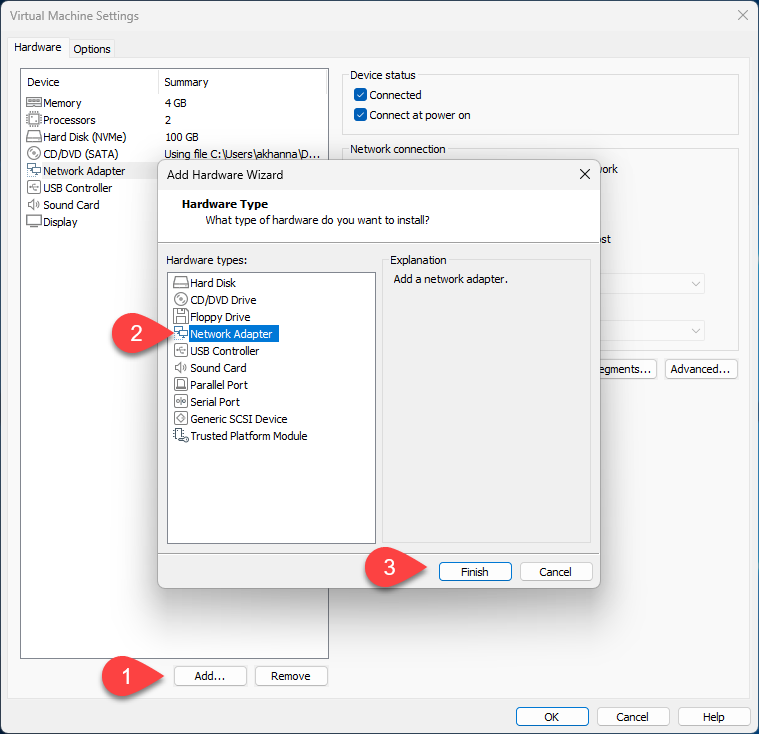Switch to the Hardware tab
The image size is (759, 734).
(x=38, y=47)
